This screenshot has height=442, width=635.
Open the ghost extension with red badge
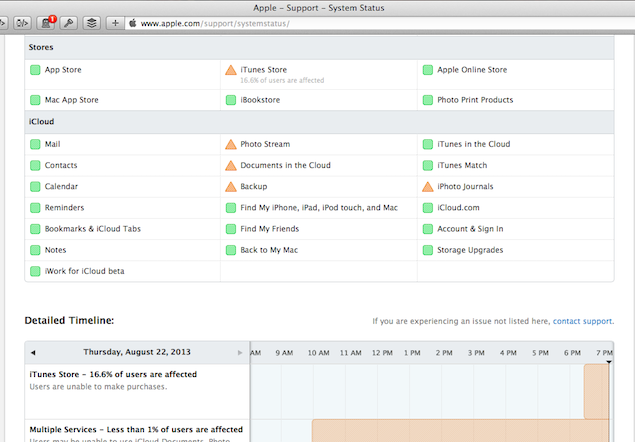pyautogui.click(x=46, y=23)
